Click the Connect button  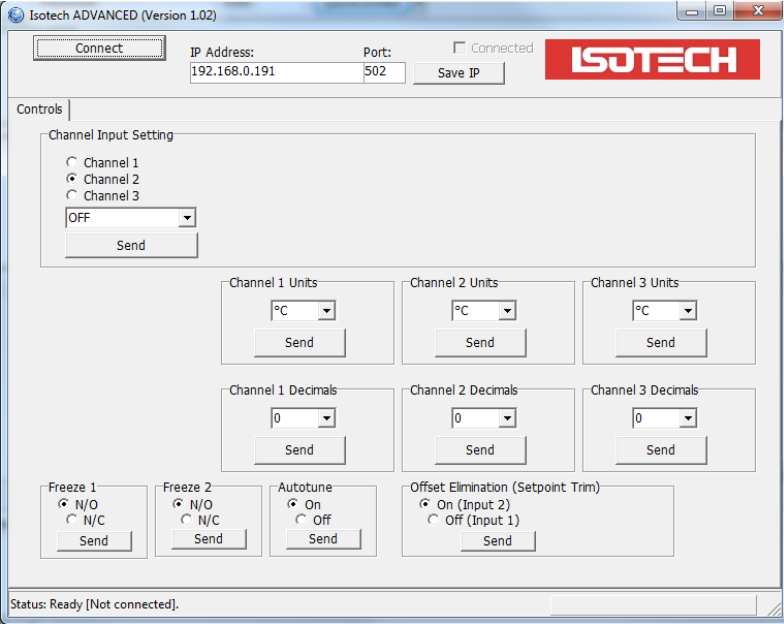(x=99, y=48)
